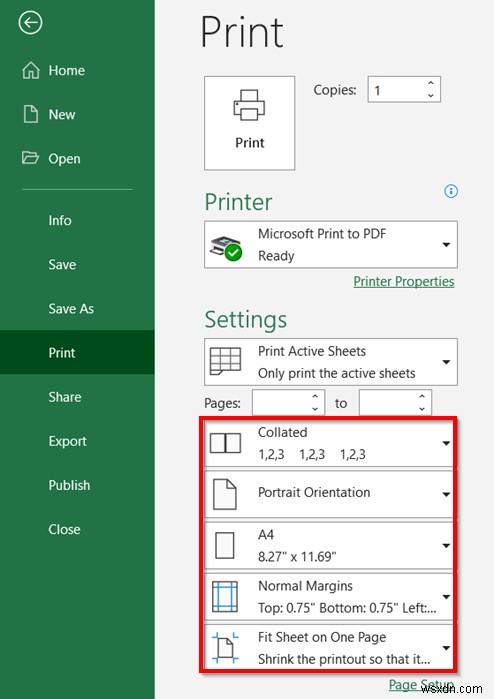
Task: Expand the Microsoft Print to PDF printer dropdown
Action: [x=446, y=245]
